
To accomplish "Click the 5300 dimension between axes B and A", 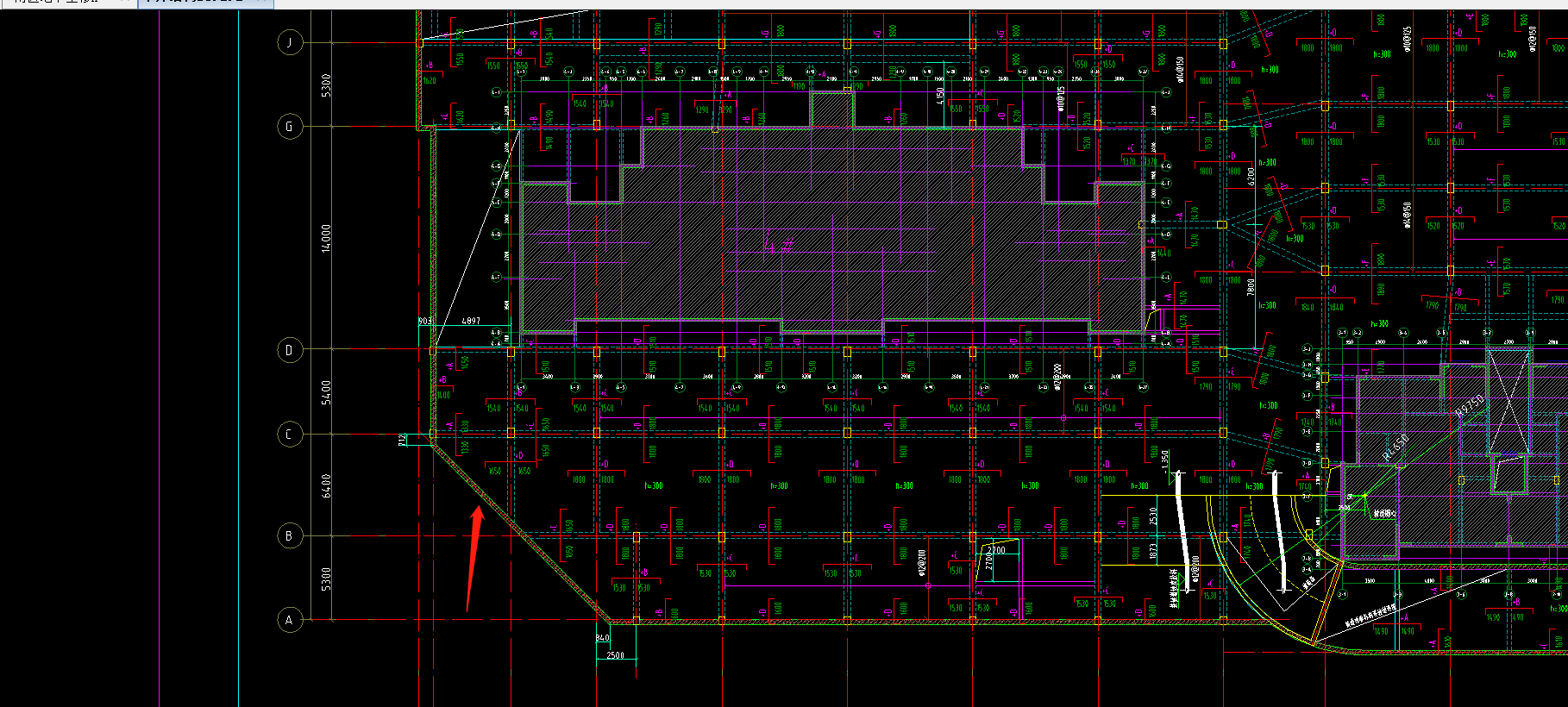I will point(326,579).
